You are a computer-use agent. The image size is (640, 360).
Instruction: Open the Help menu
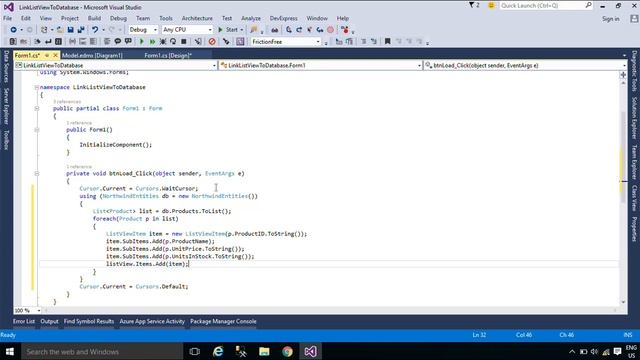(x=343, y=18)
